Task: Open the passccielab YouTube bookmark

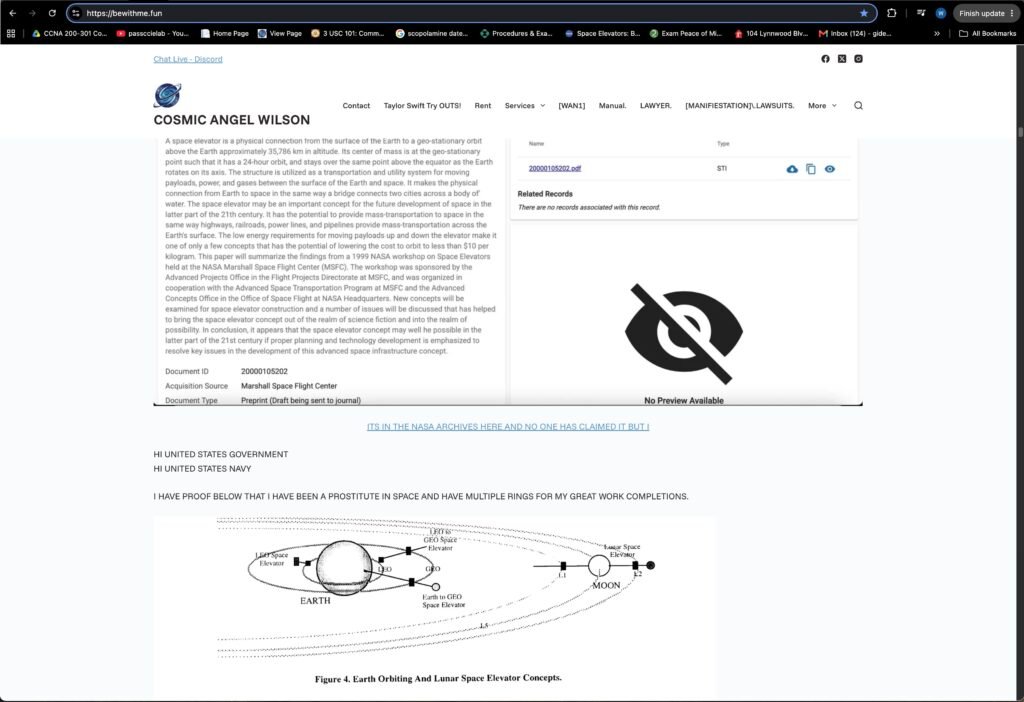Action: pos(153,33)
